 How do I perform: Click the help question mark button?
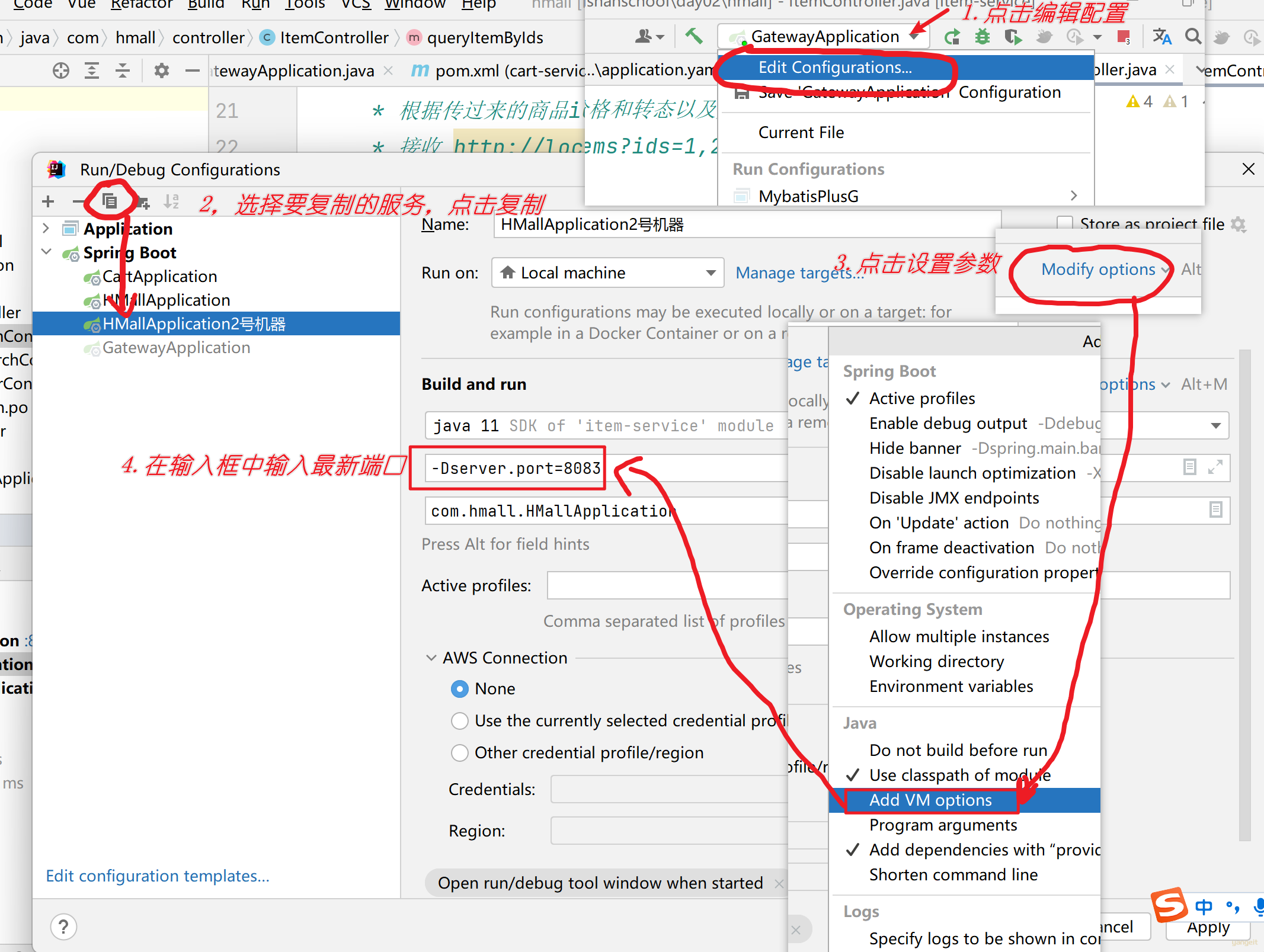click(x=63, y=927)
